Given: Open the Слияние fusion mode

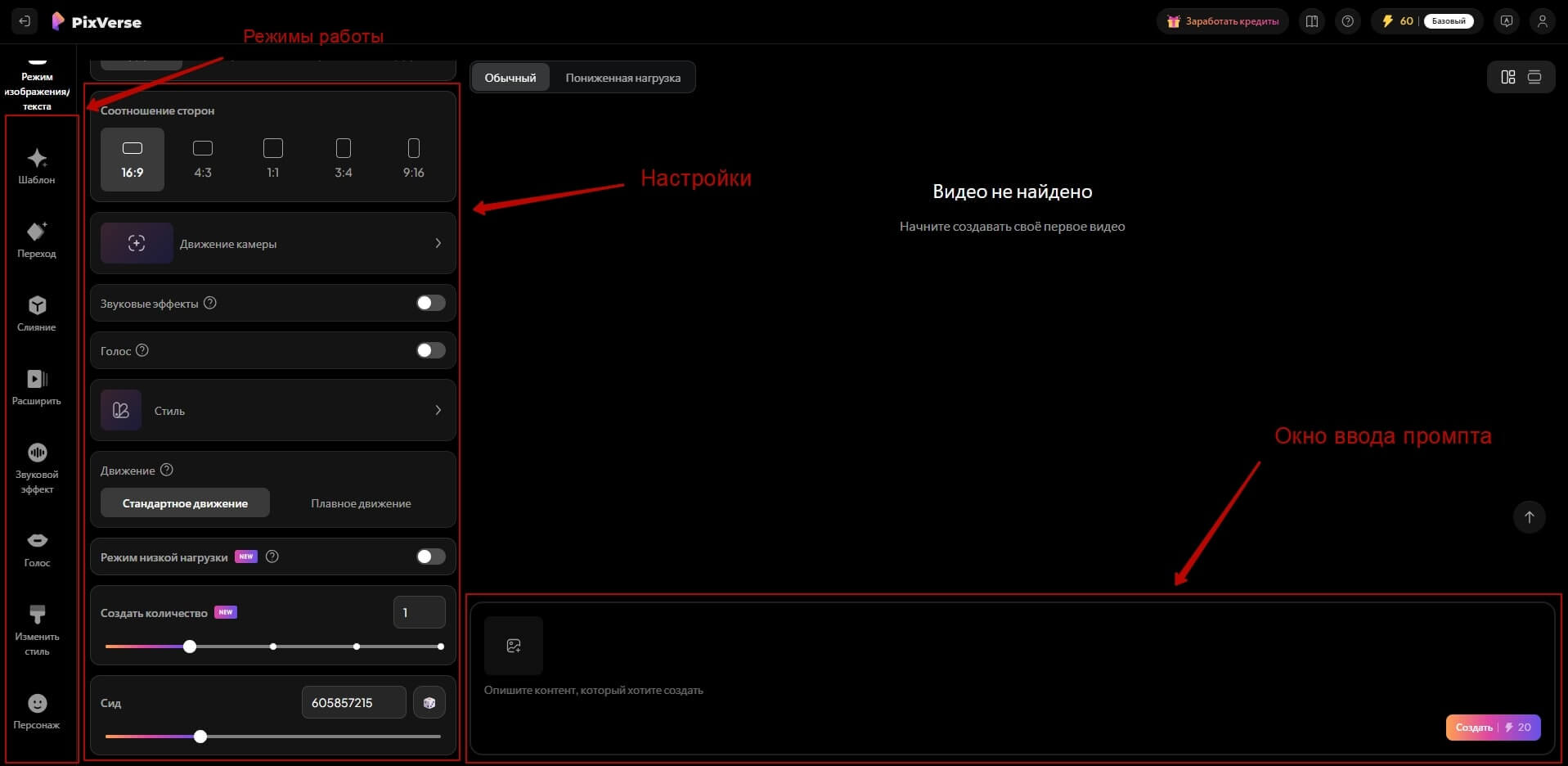Looking at the screenshot, I should coord(37,314).
